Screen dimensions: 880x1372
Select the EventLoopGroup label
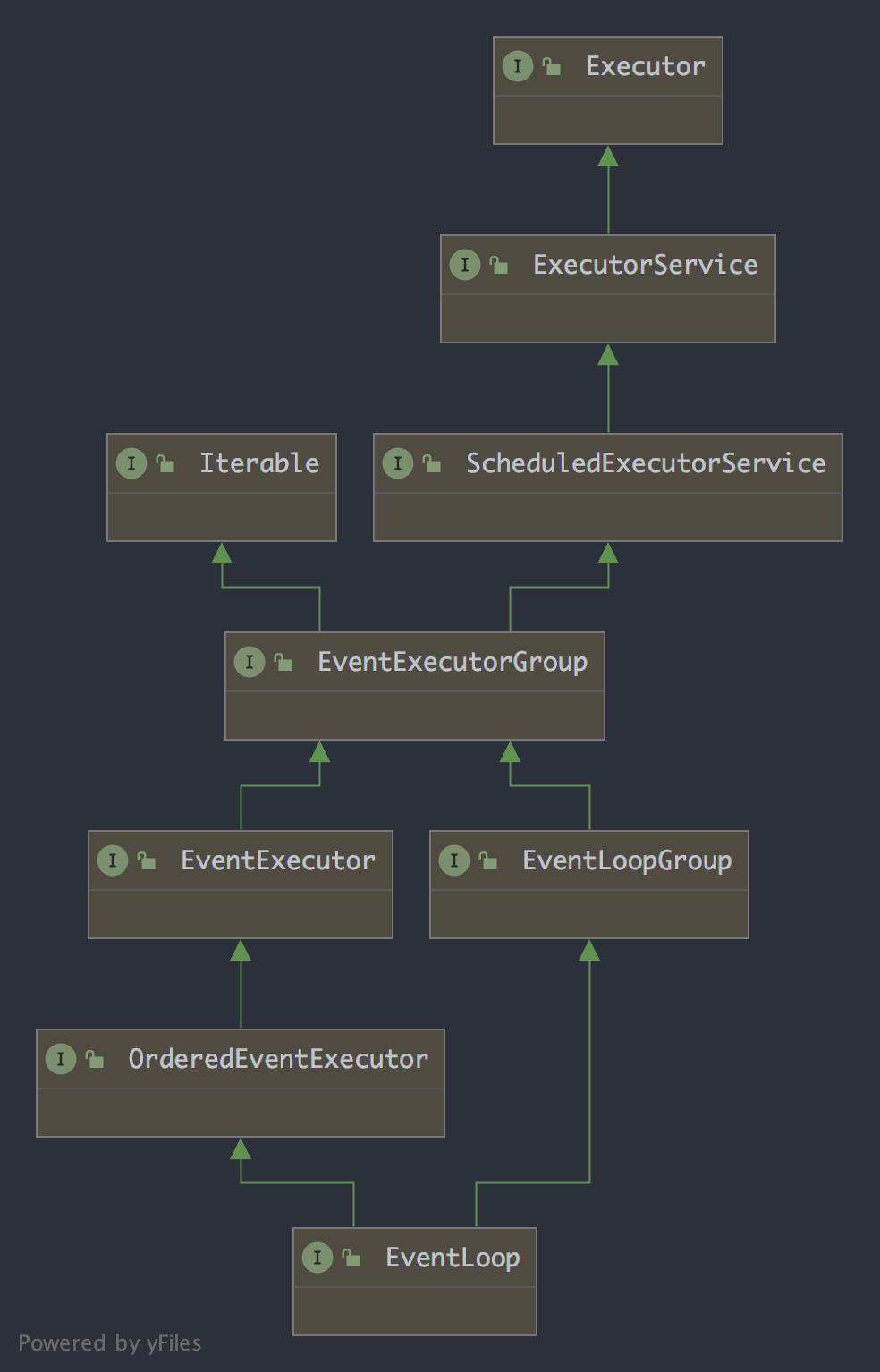tap(627, 860)
